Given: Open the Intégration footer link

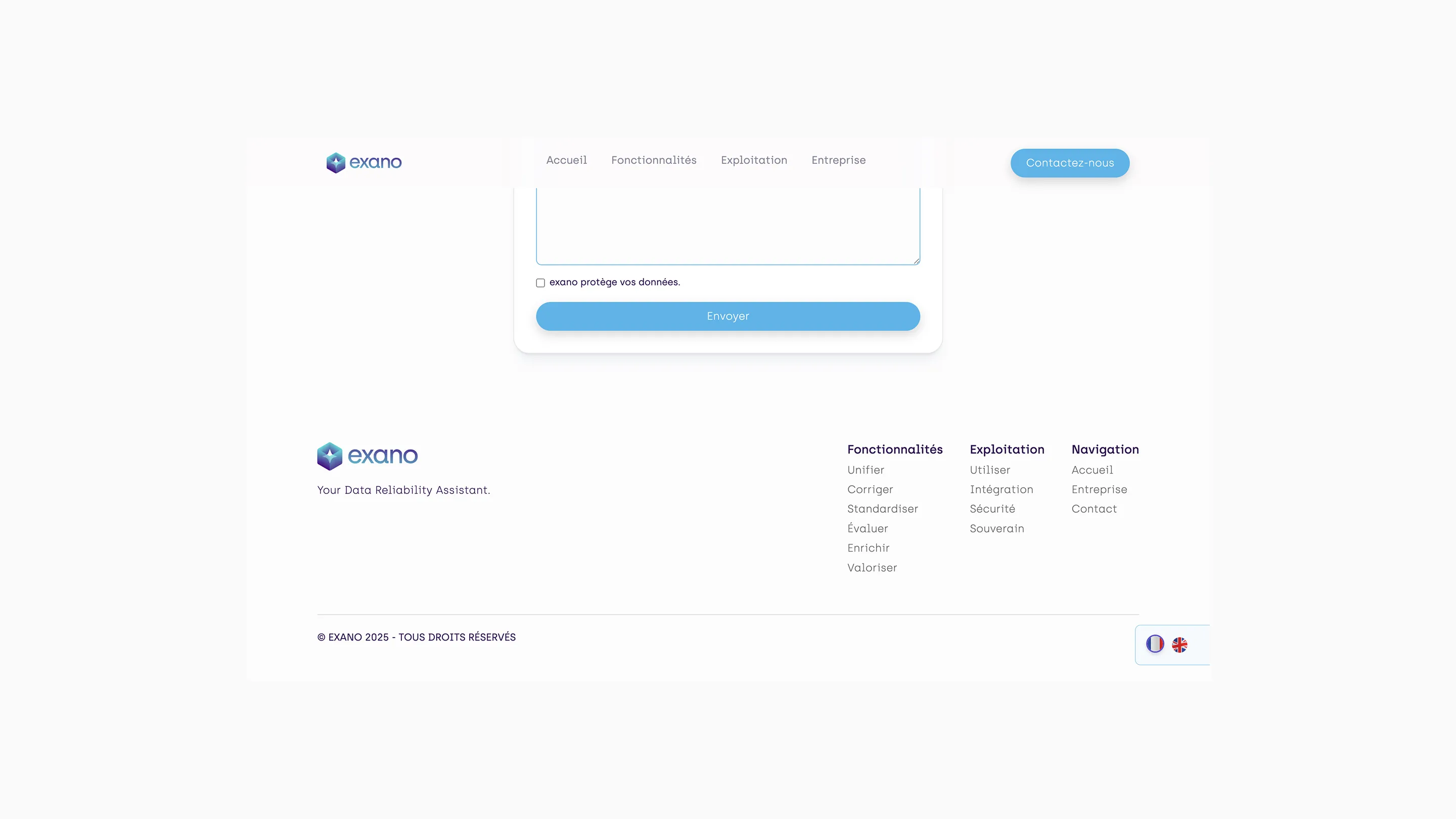Looking at the screenshot, I should [1001, 489].
